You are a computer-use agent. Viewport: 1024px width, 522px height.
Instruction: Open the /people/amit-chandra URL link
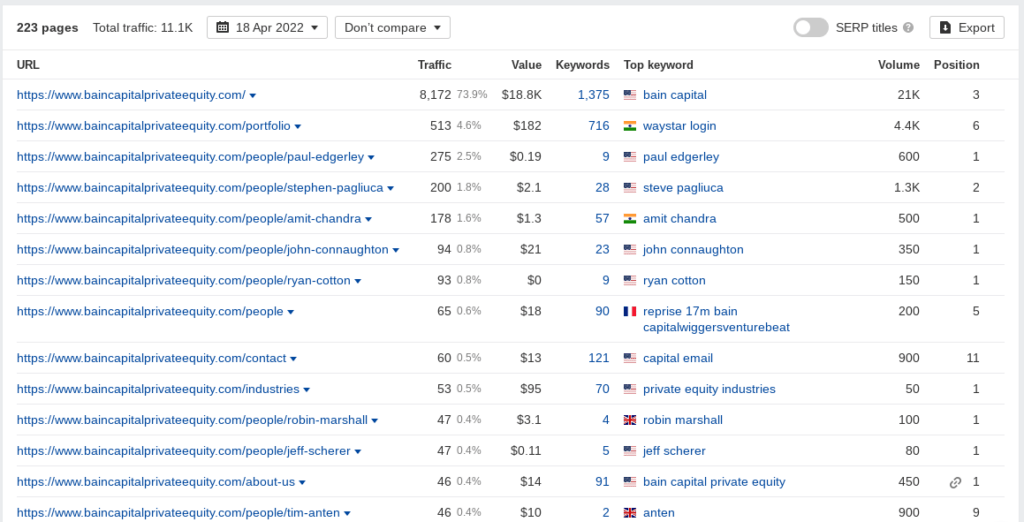[189, 219]
